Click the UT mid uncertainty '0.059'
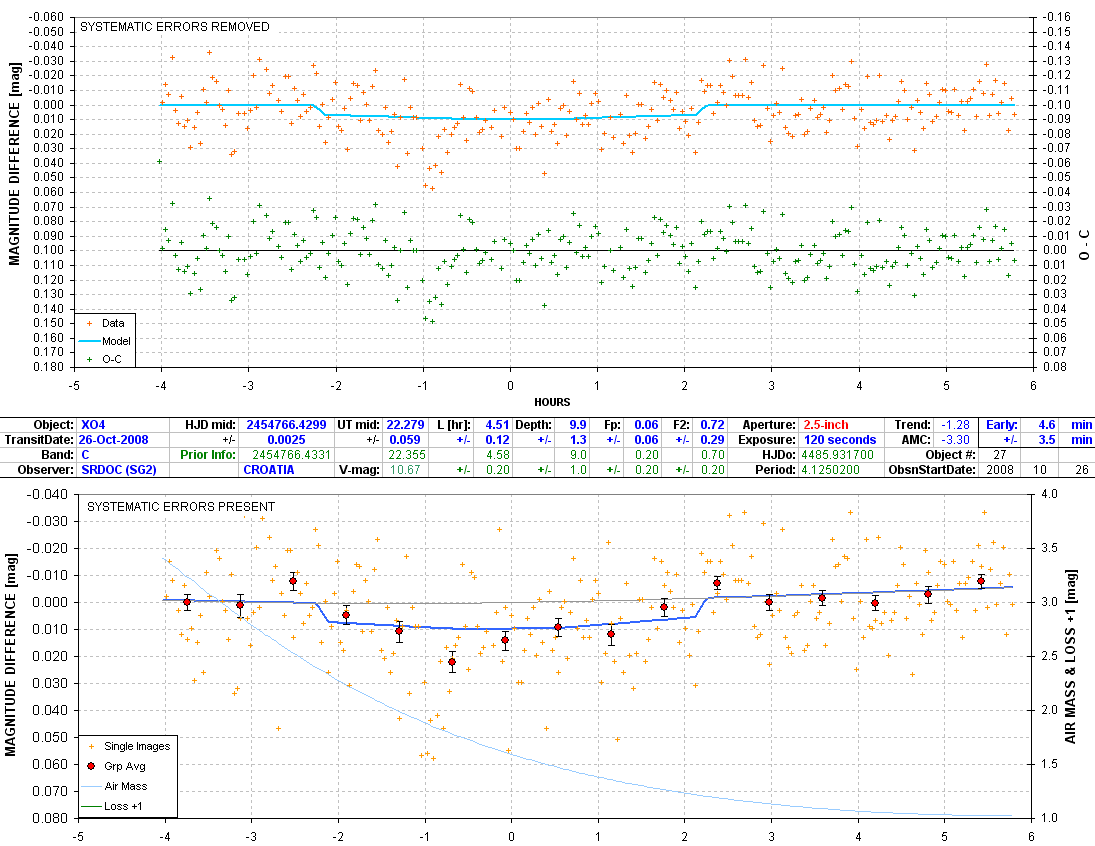The image size is (1095, 846). click(406, 440)
